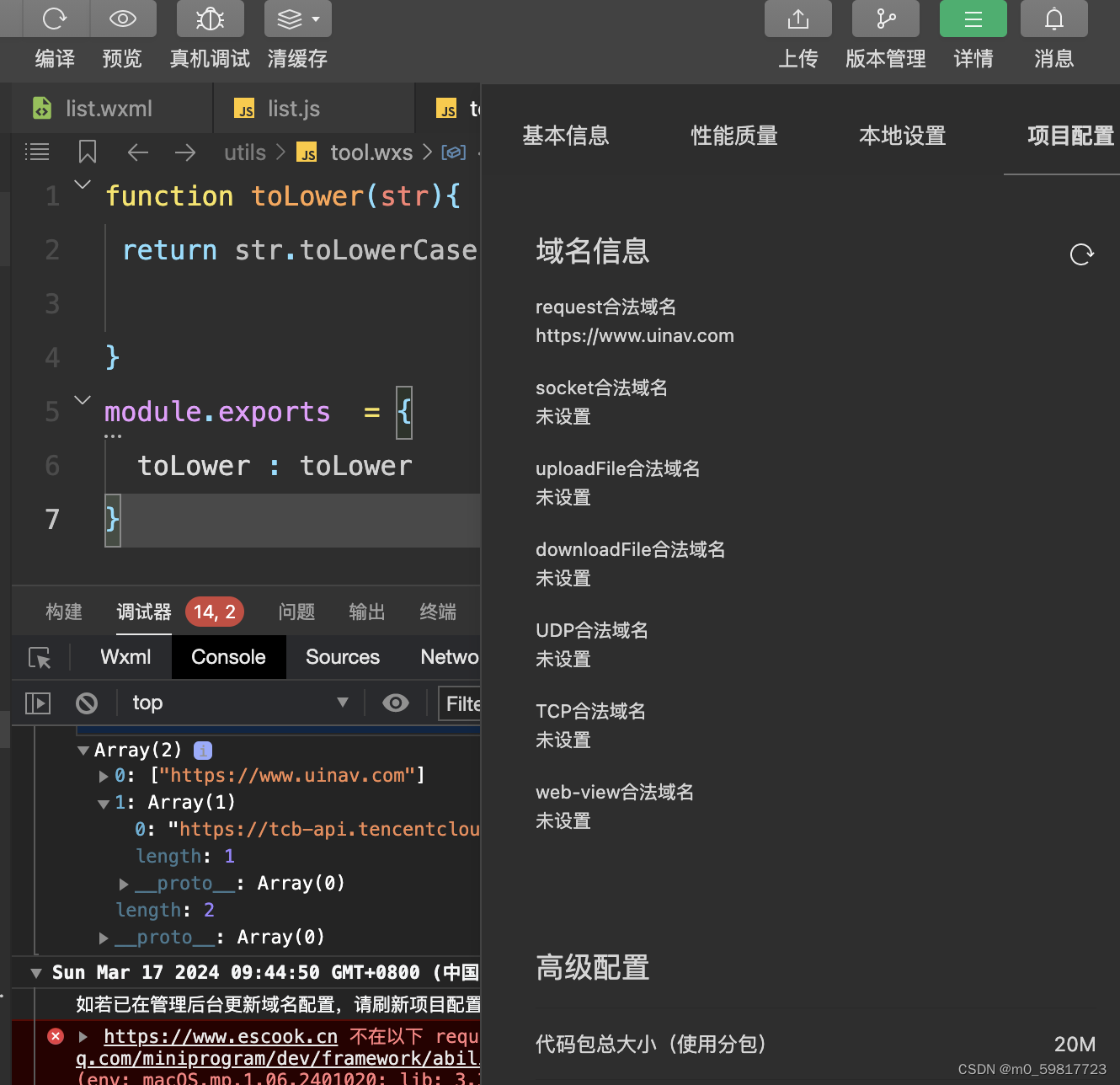
Task: Open the messages (消息) bell icon
Action: click(1054, 18)
